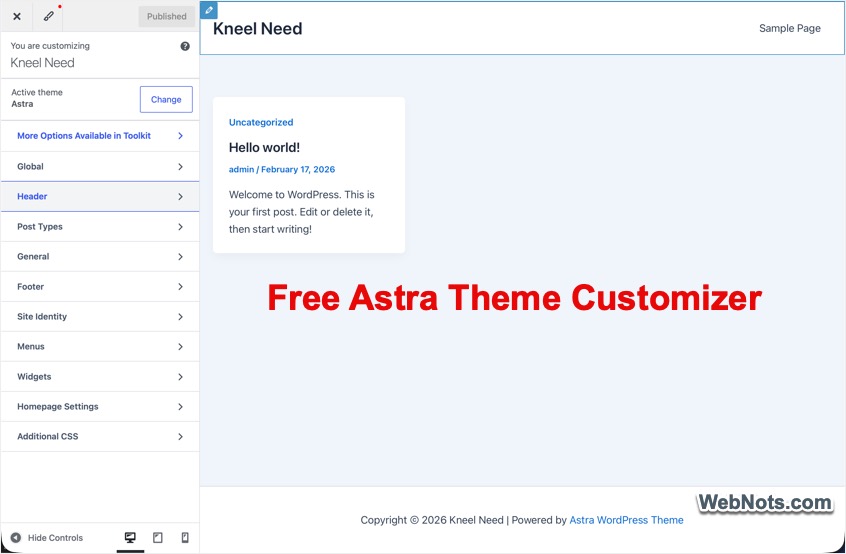Click the Hide Controls label
846x554 pixels.
tap(56, 538)
